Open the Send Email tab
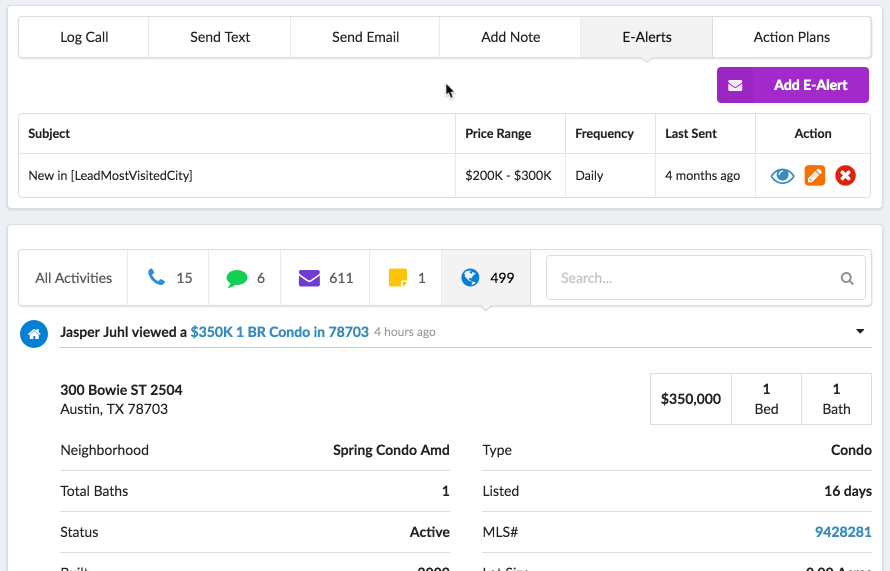 tap(365, 37)
